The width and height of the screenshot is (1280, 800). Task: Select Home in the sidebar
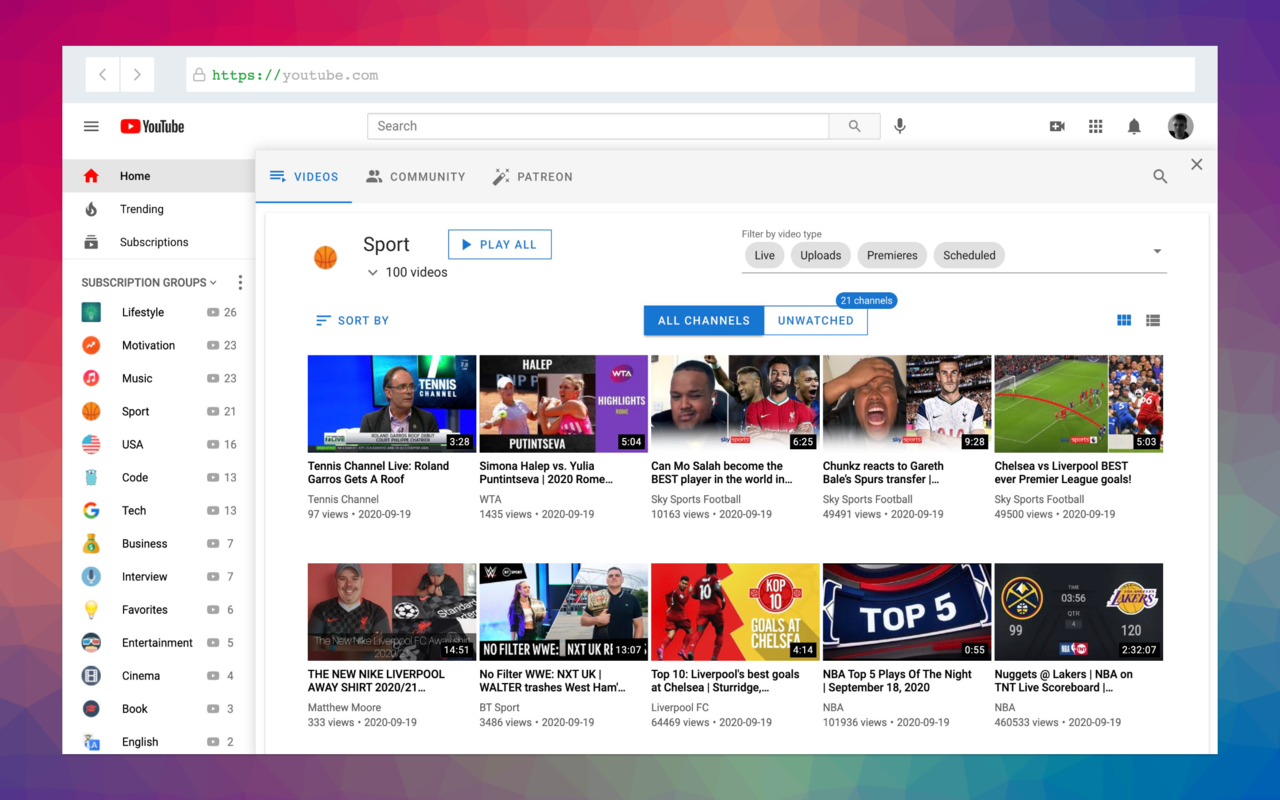(x=159, y=176)
